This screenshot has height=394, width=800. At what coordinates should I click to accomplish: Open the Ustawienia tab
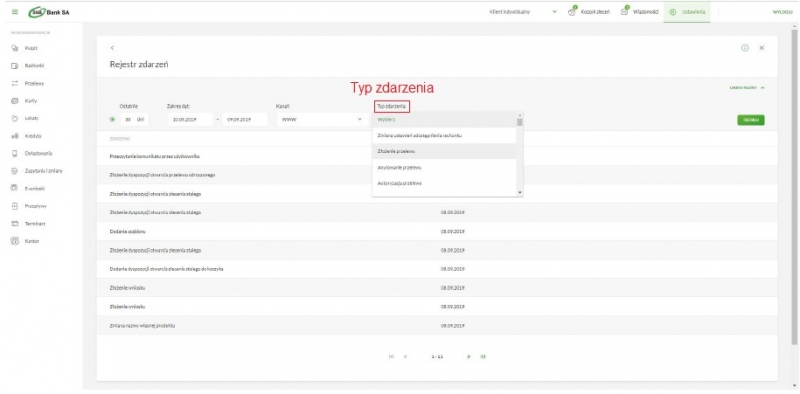click(687, 12)
